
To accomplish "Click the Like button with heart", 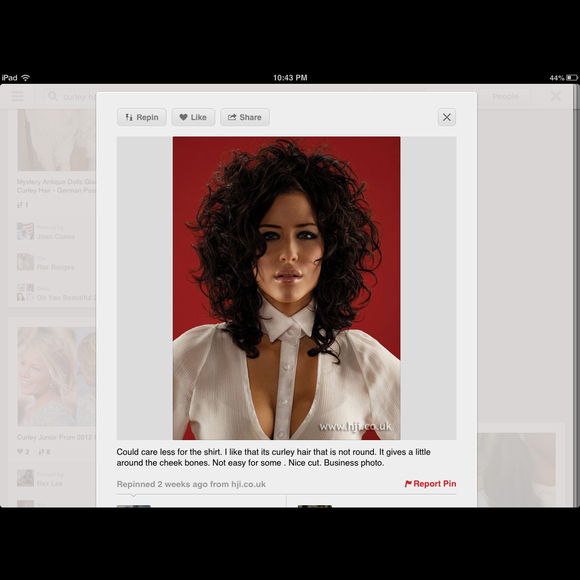I will click(x=193, y=117).
